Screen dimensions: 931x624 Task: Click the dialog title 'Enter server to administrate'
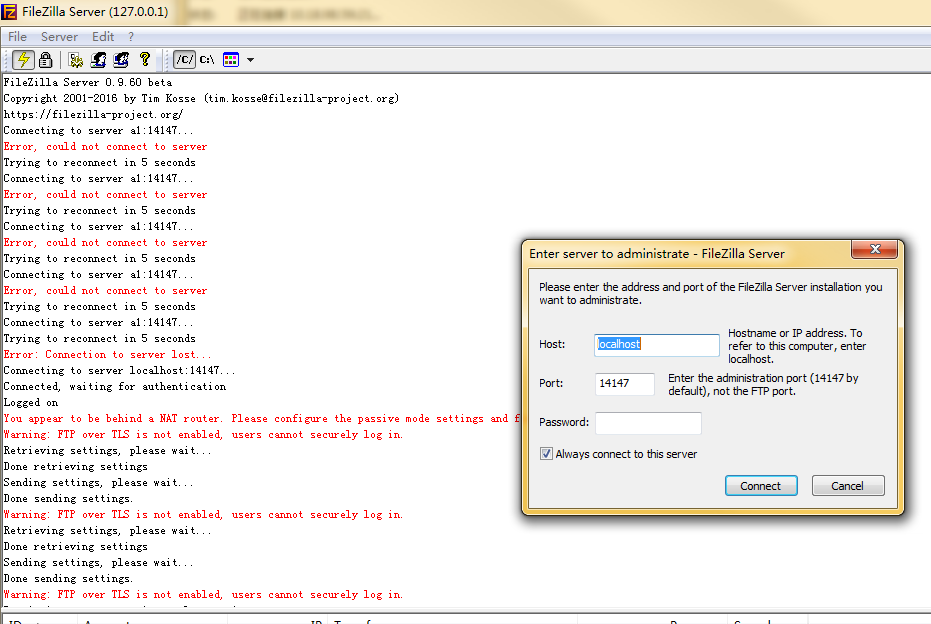(657, 254)
